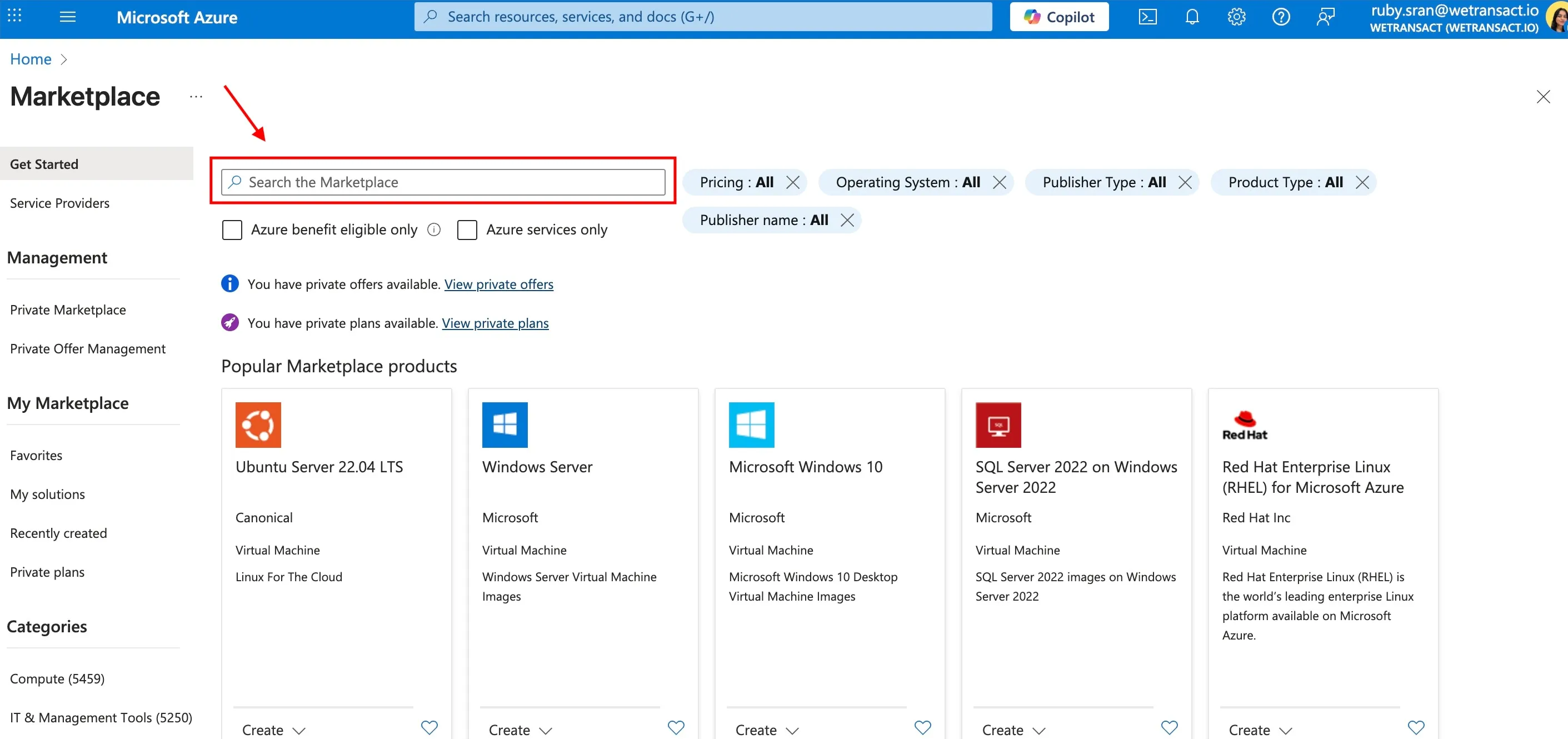Open the feedback icon in header
1568x739 pixels.
(x=1325, y=17)
